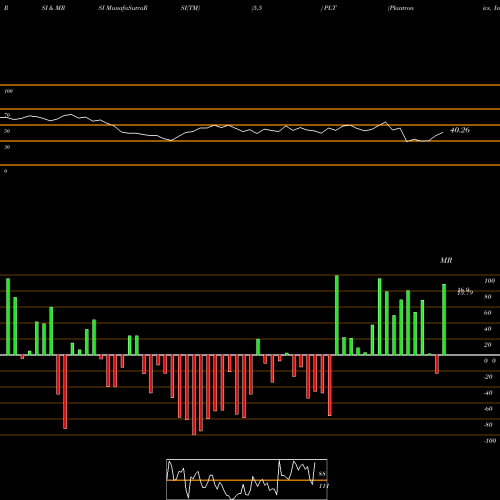Click the mini chart thumbnail at bottom
This screenshot has height=500, width=500.
tap(247, 479)
